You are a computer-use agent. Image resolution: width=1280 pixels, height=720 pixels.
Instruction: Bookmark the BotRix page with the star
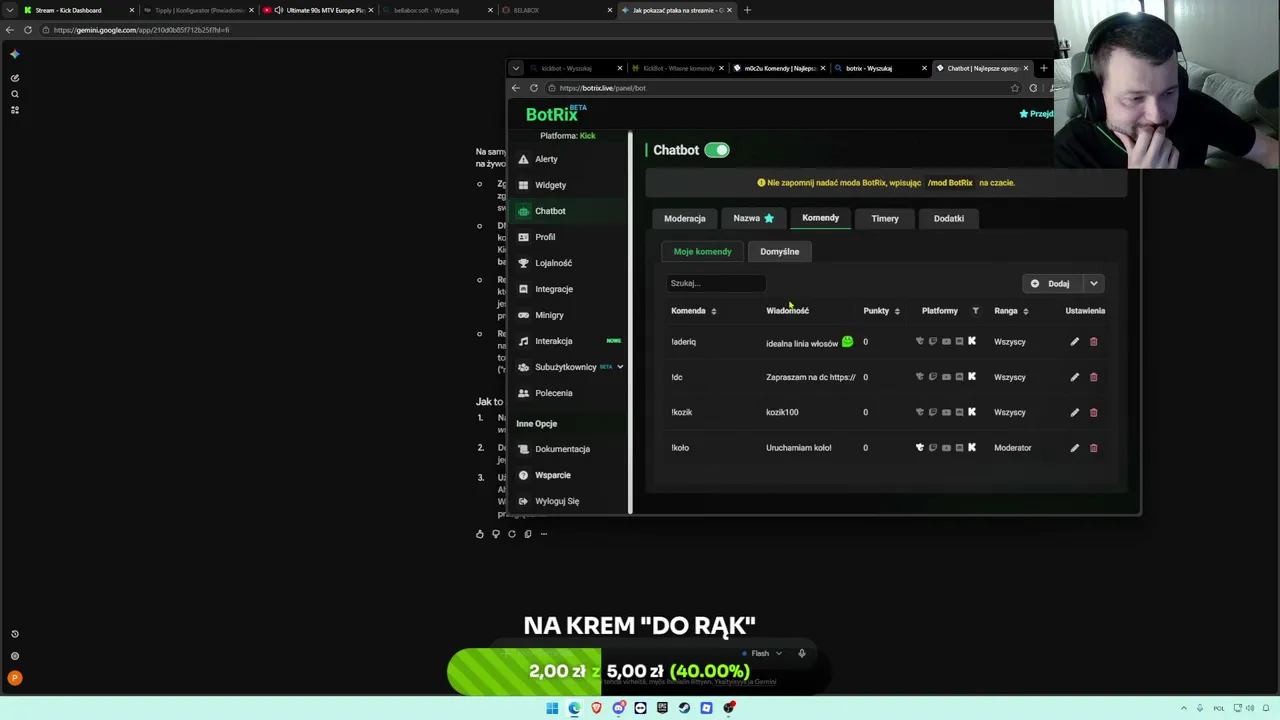click(1015, 88)
